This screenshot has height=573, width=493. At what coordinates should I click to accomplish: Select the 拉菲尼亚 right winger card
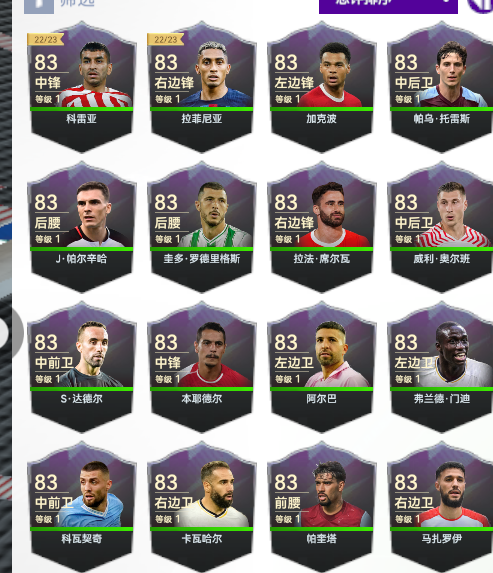click(x=201, y=87)
